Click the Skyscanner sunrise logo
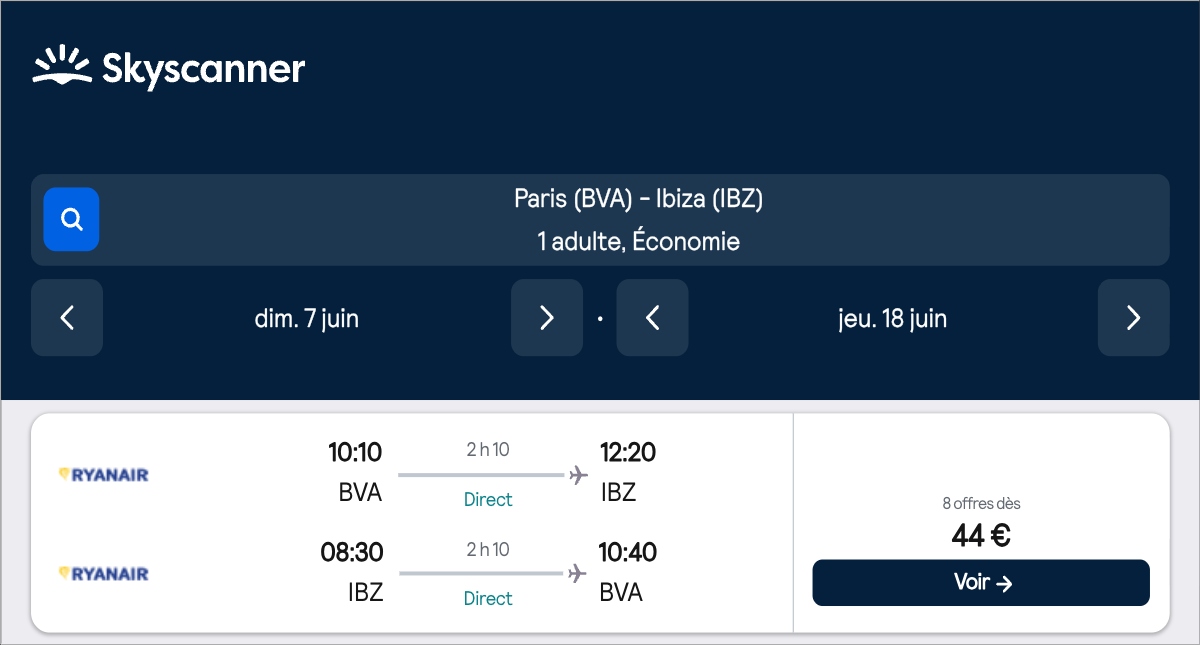 [63, 66]
